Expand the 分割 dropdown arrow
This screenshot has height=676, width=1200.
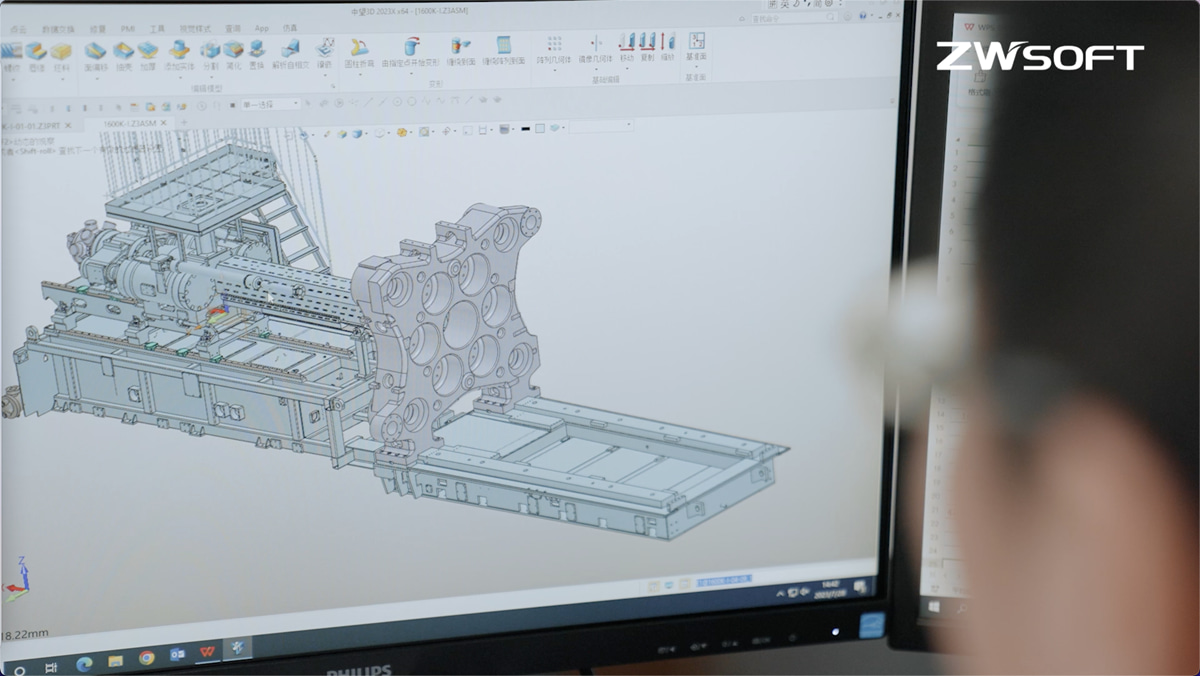coord(210,79)
